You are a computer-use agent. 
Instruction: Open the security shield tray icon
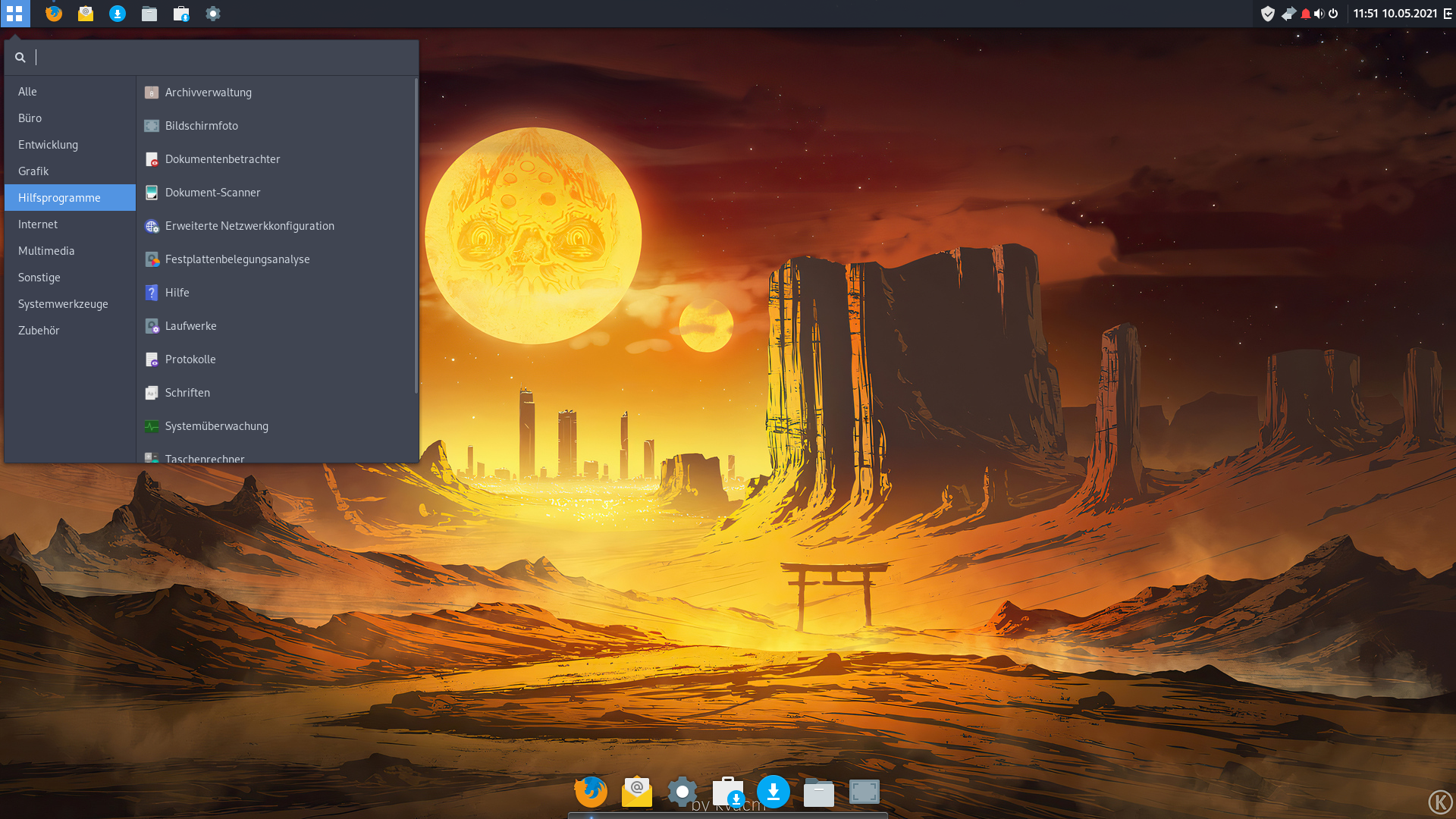pos(1267,14)
